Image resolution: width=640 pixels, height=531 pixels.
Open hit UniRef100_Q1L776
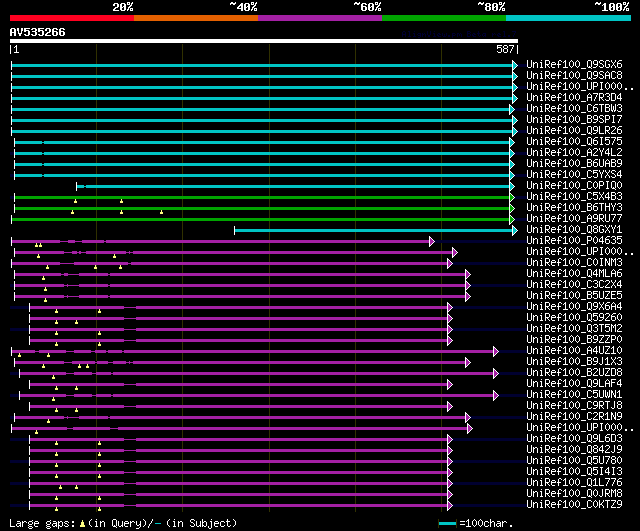574,483
